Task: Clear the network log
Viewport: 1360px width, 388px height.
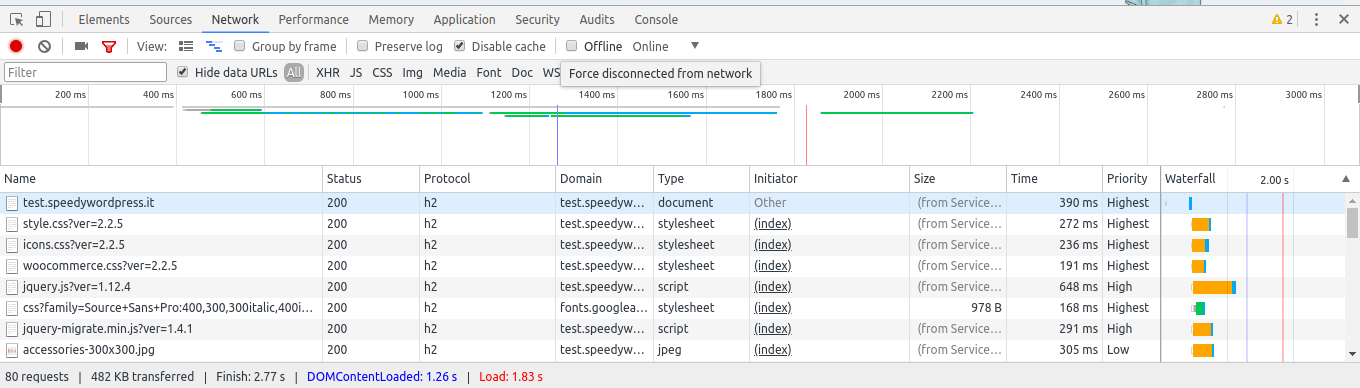Action: pos(44,46)
